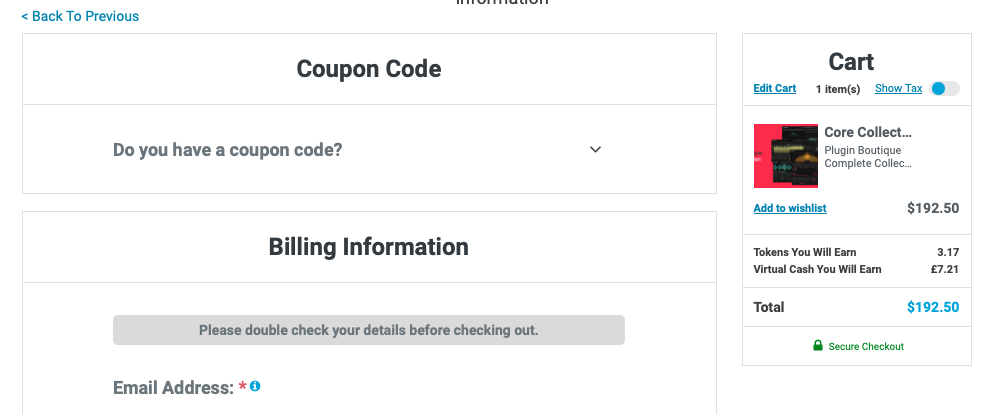This screenshot has height=414, width=995.
Task: Click the Virtual Cash You Will Earn row
Action: (856, 269)
